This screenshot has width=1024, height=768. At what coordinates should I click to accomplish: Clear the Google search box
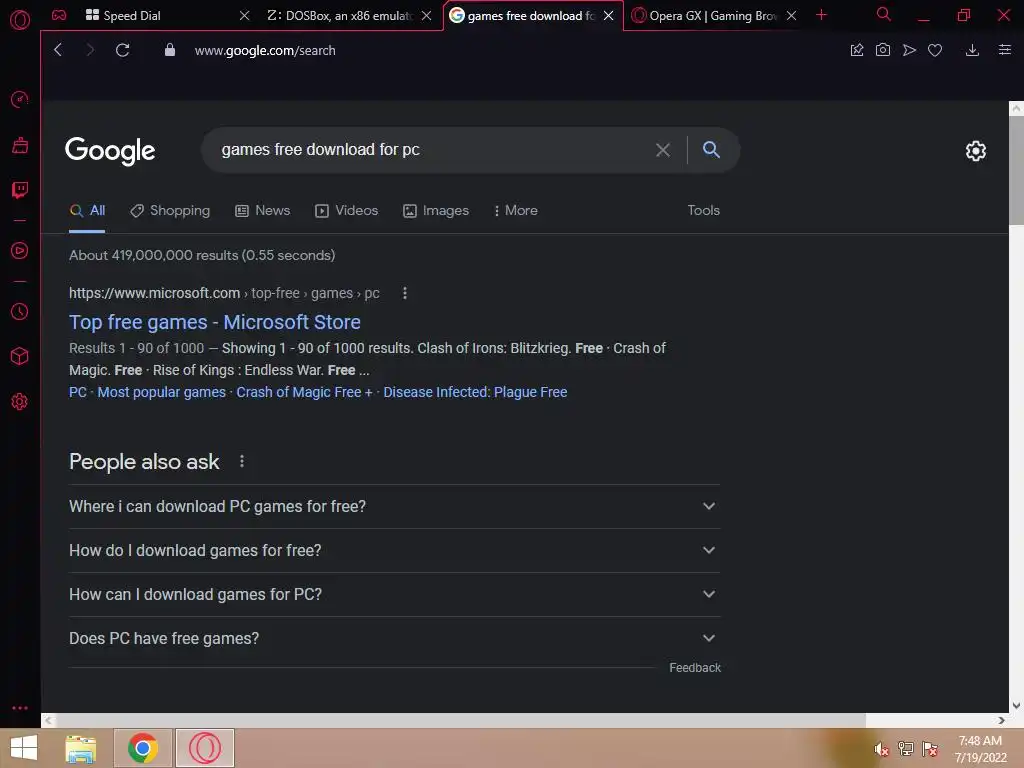click(x=663, y=150)
